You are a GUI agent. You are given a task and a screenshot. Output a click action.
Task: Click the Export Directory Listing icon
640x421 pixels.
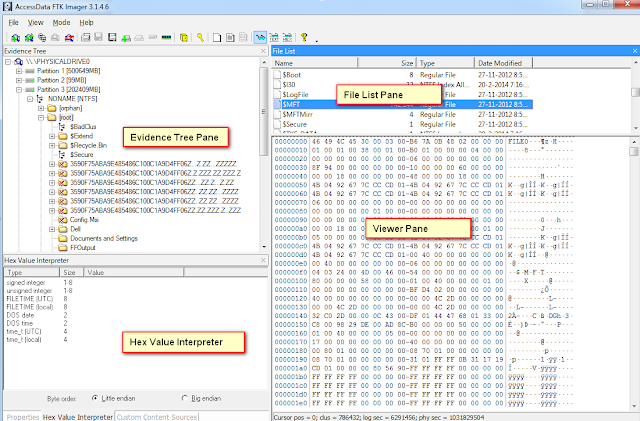[243, 38]
